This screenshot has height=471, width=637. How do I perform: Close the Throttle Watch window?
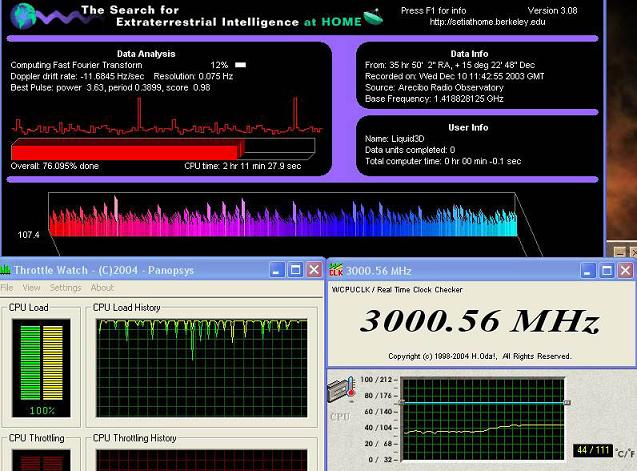314,270
